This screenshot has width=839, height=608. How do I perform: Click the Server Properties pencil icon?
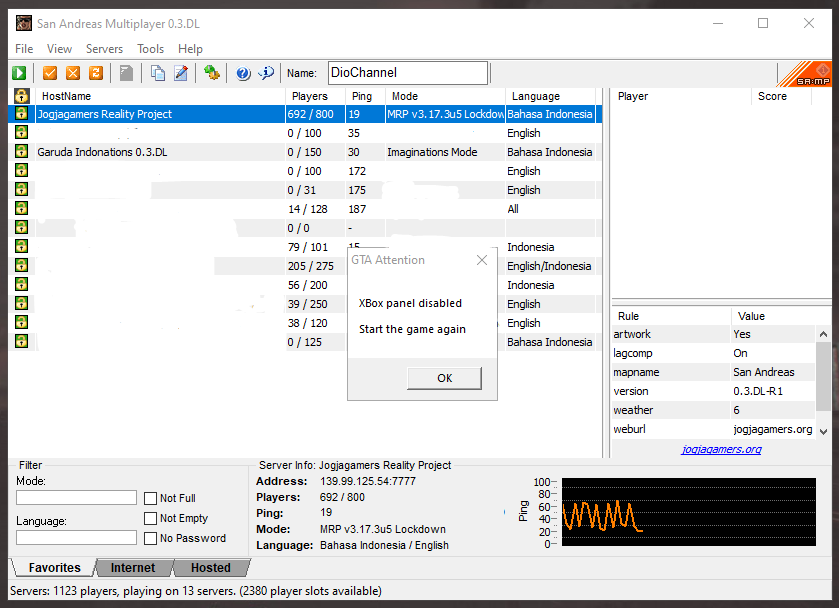(181, 73)
